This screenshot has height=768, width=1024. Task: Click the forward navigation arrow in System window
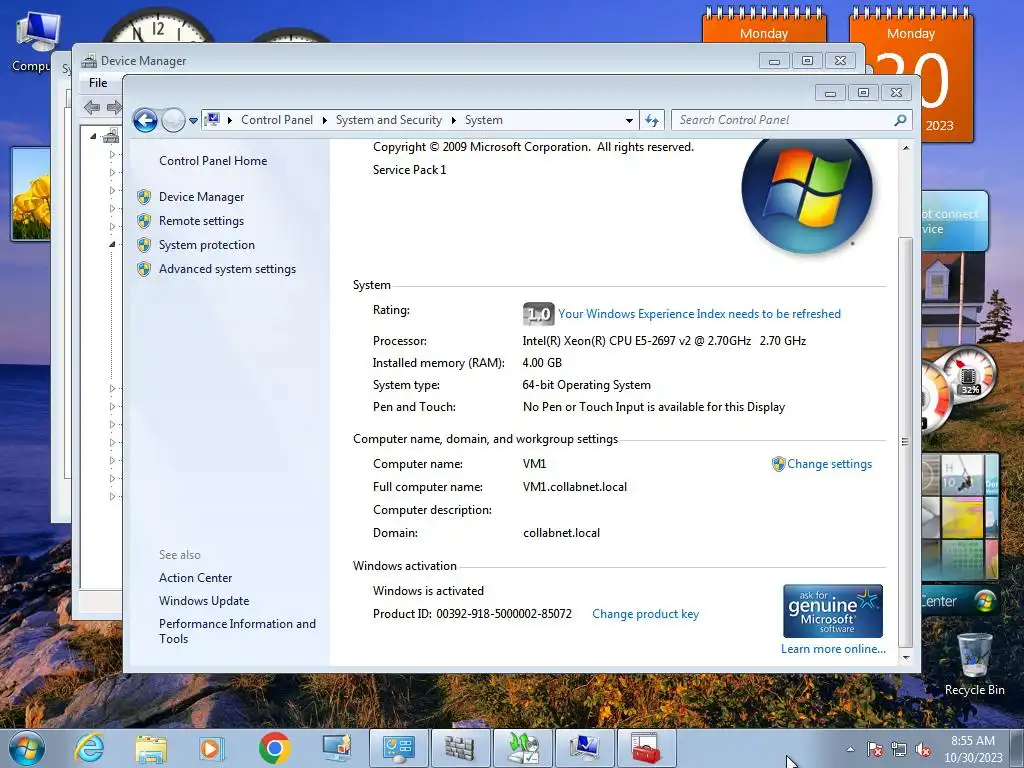click(x=173, y=120)
